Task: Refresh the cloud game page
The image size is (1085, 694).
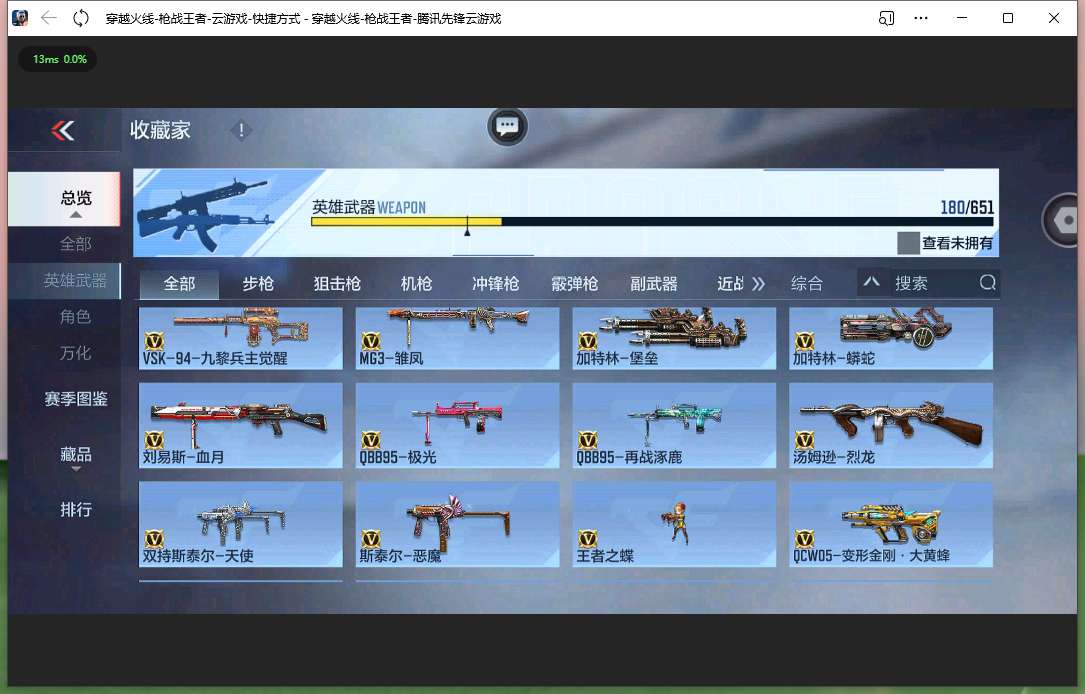Action: [81, 18]
